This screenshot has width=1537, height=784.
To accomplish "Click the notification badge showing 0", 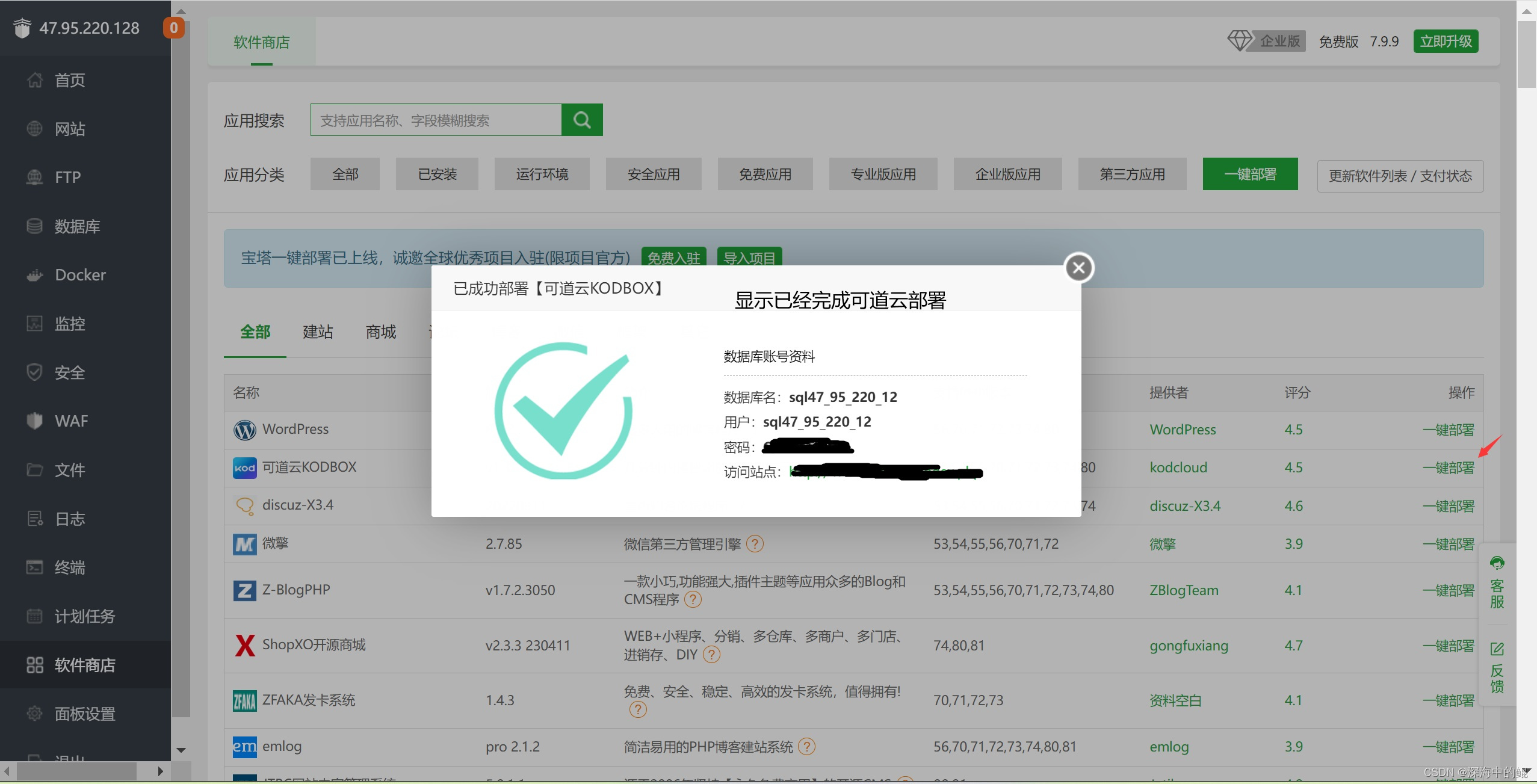I will click(173, 28).
